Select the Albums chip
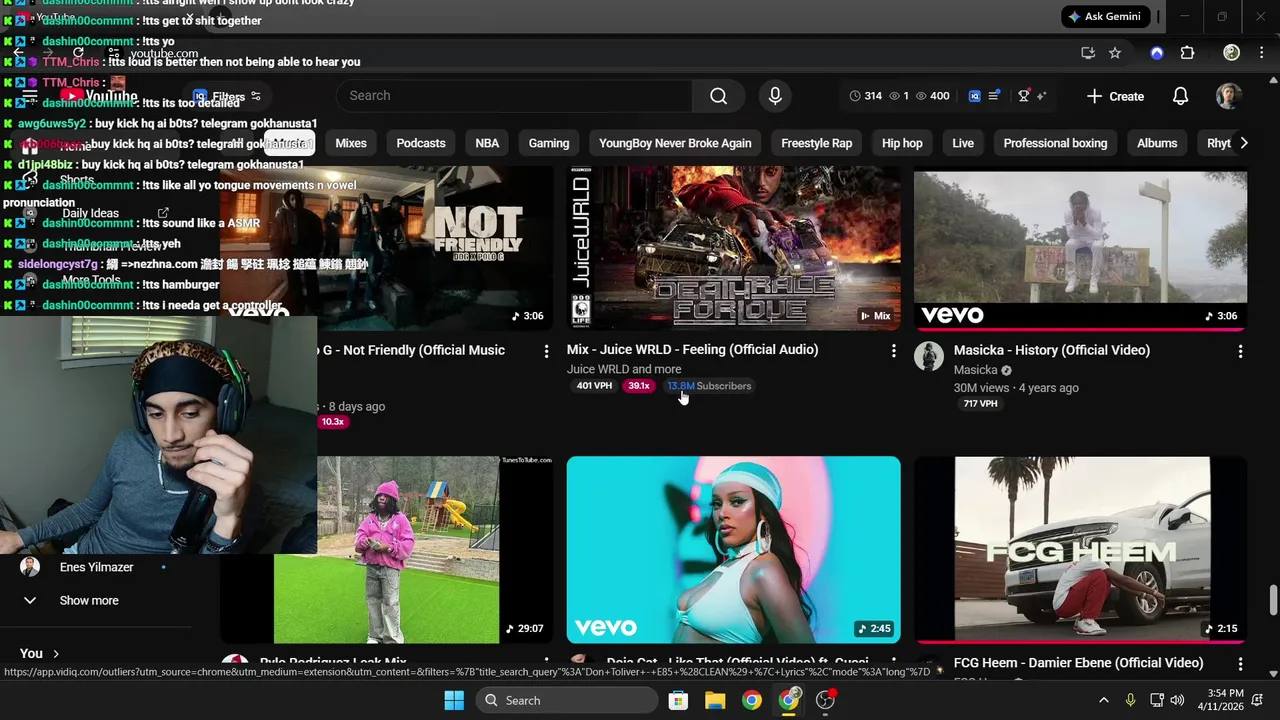 (x=1157, y=143)
